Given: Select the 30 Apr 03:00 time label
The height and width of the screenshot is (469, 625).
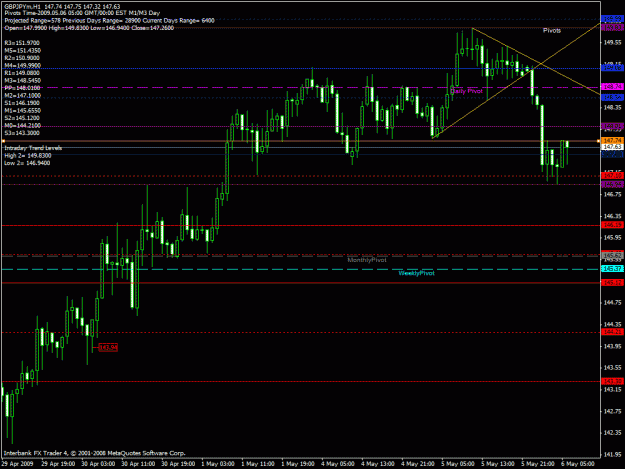Looking at the screenshot, I should point(98,464).
